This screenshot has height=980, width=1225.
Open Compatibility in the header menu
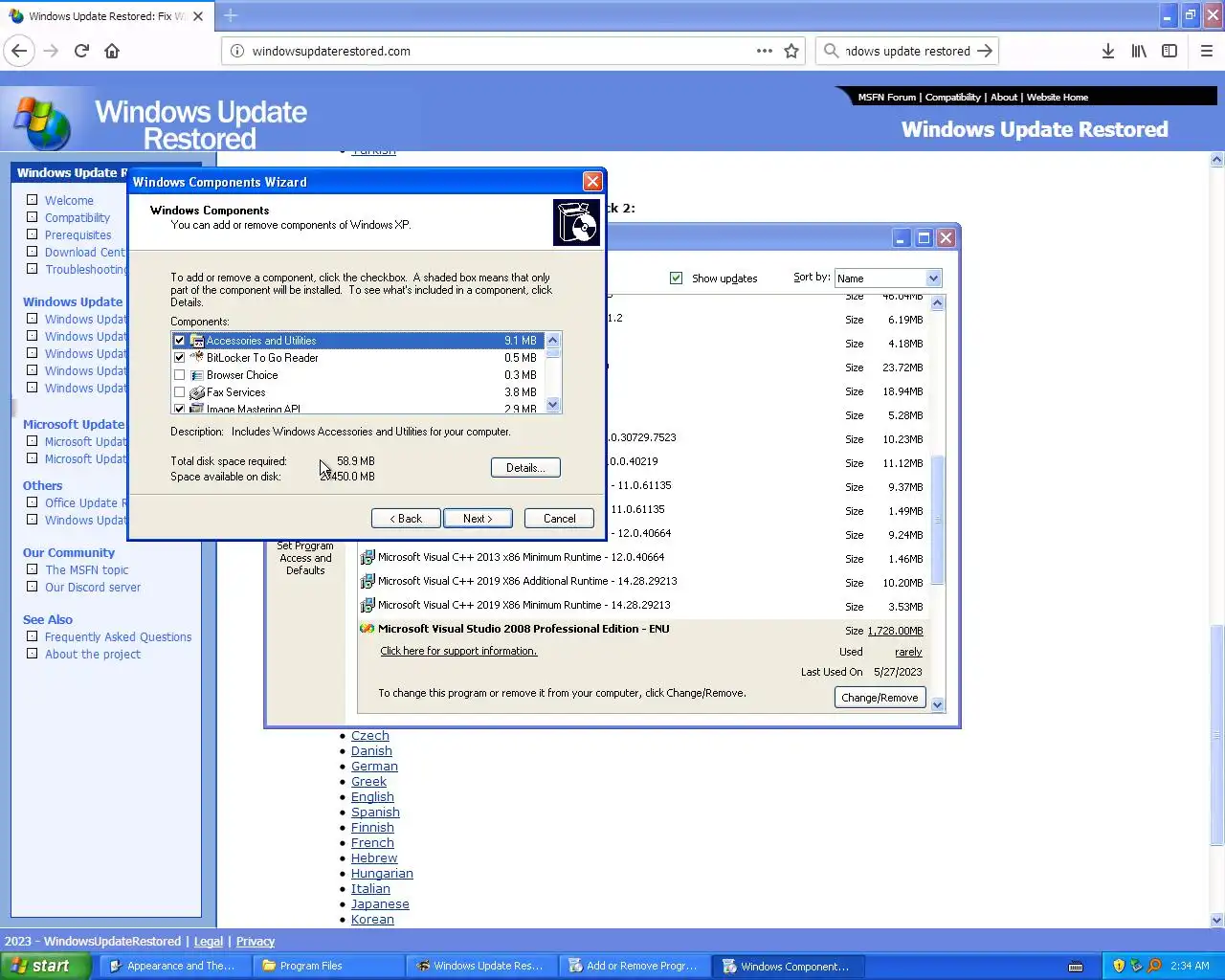coord(952,98)
